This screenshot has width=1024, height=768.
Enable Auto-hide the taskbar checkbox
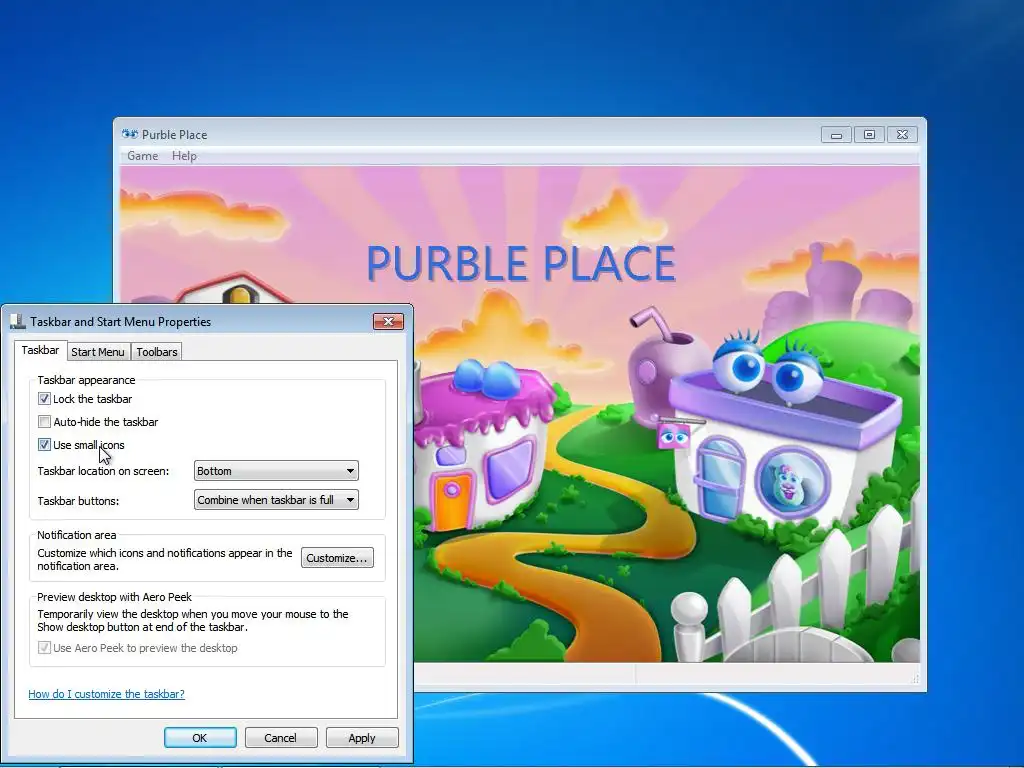click(44, 422)
